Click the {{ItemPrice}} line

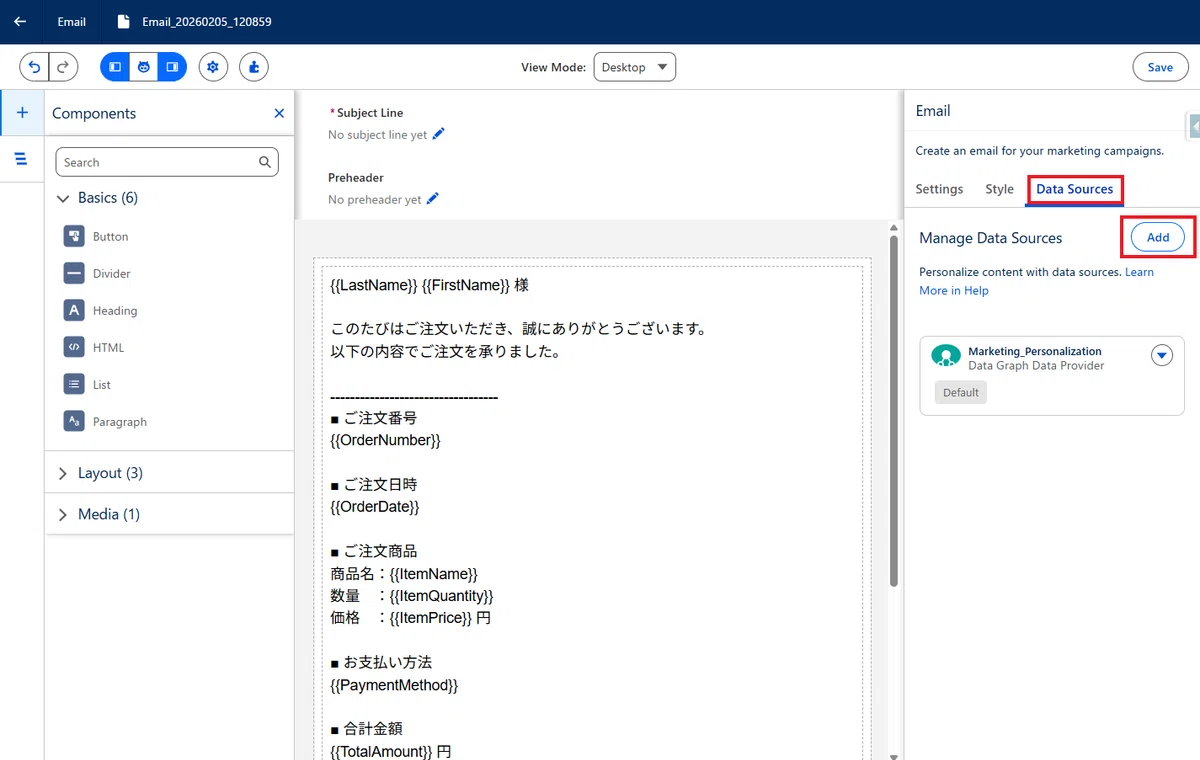410,618
